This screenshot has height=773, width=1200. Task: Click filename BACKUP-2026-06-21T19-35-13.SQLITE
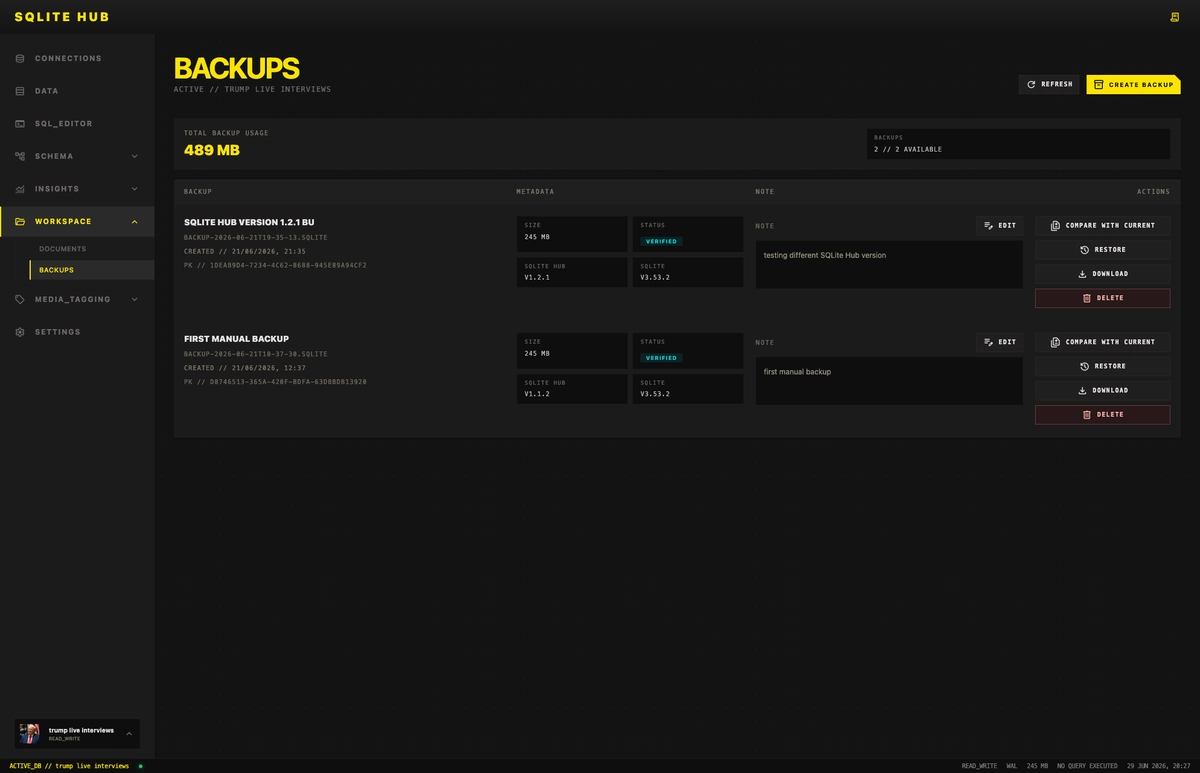tap(256, 237)
